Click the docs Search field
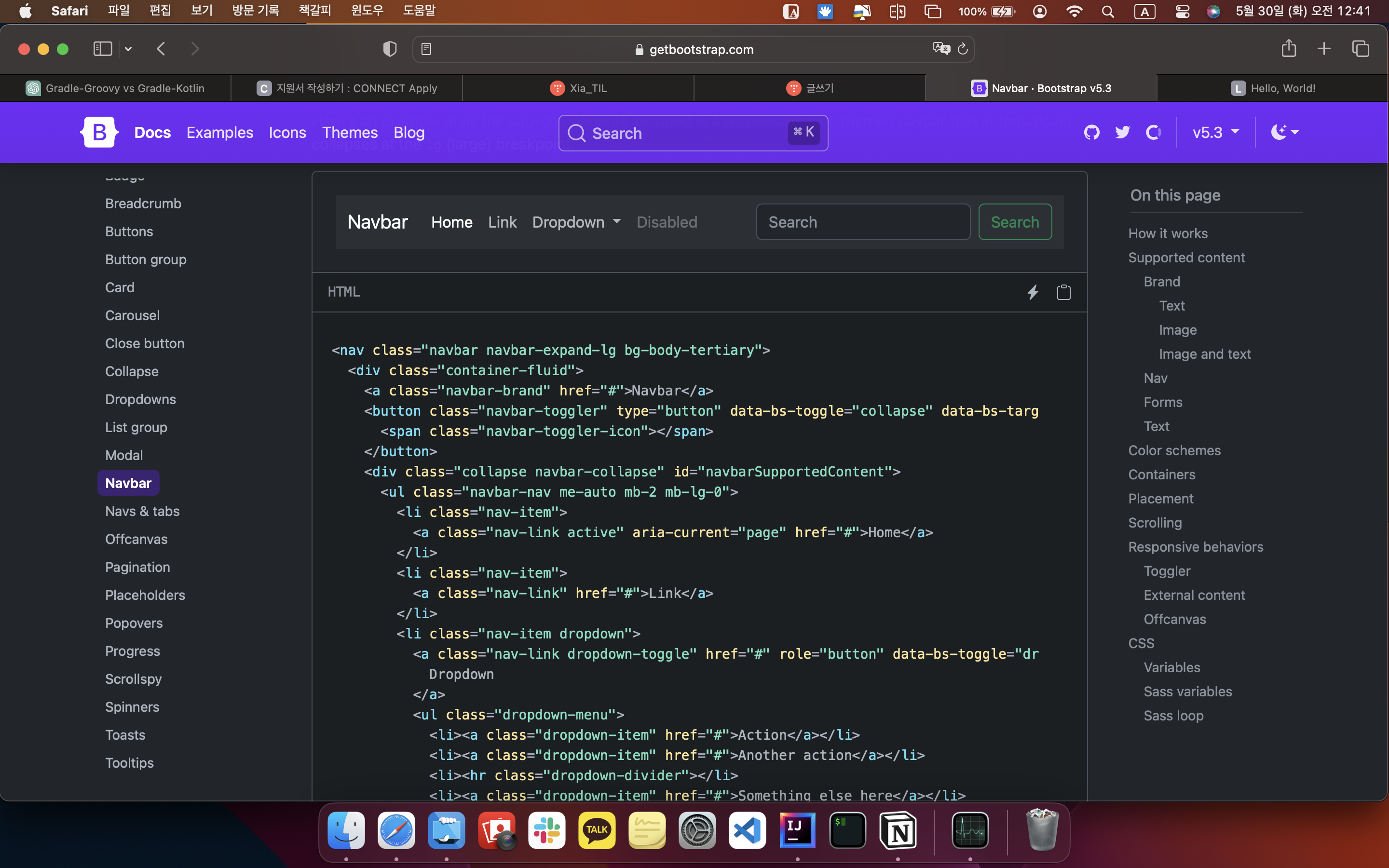 pos(693,133)
